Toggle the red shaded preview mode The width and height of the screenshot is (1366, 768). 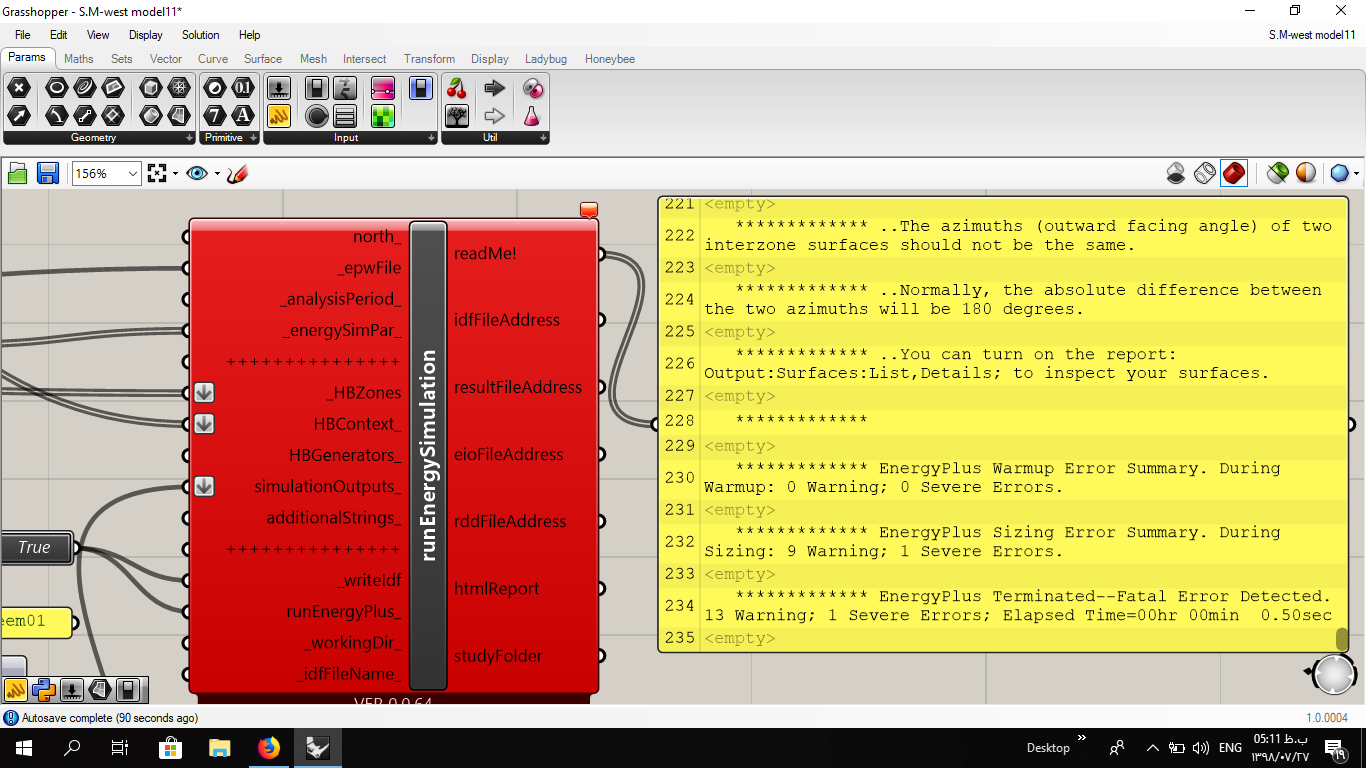click(1234, 174)
